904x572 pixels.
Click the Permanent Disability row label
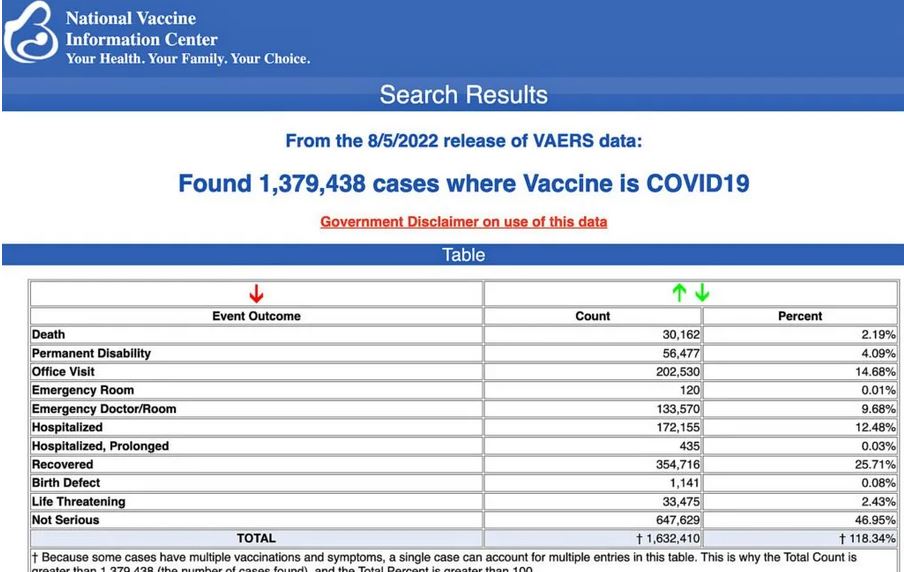pos(91,353)
